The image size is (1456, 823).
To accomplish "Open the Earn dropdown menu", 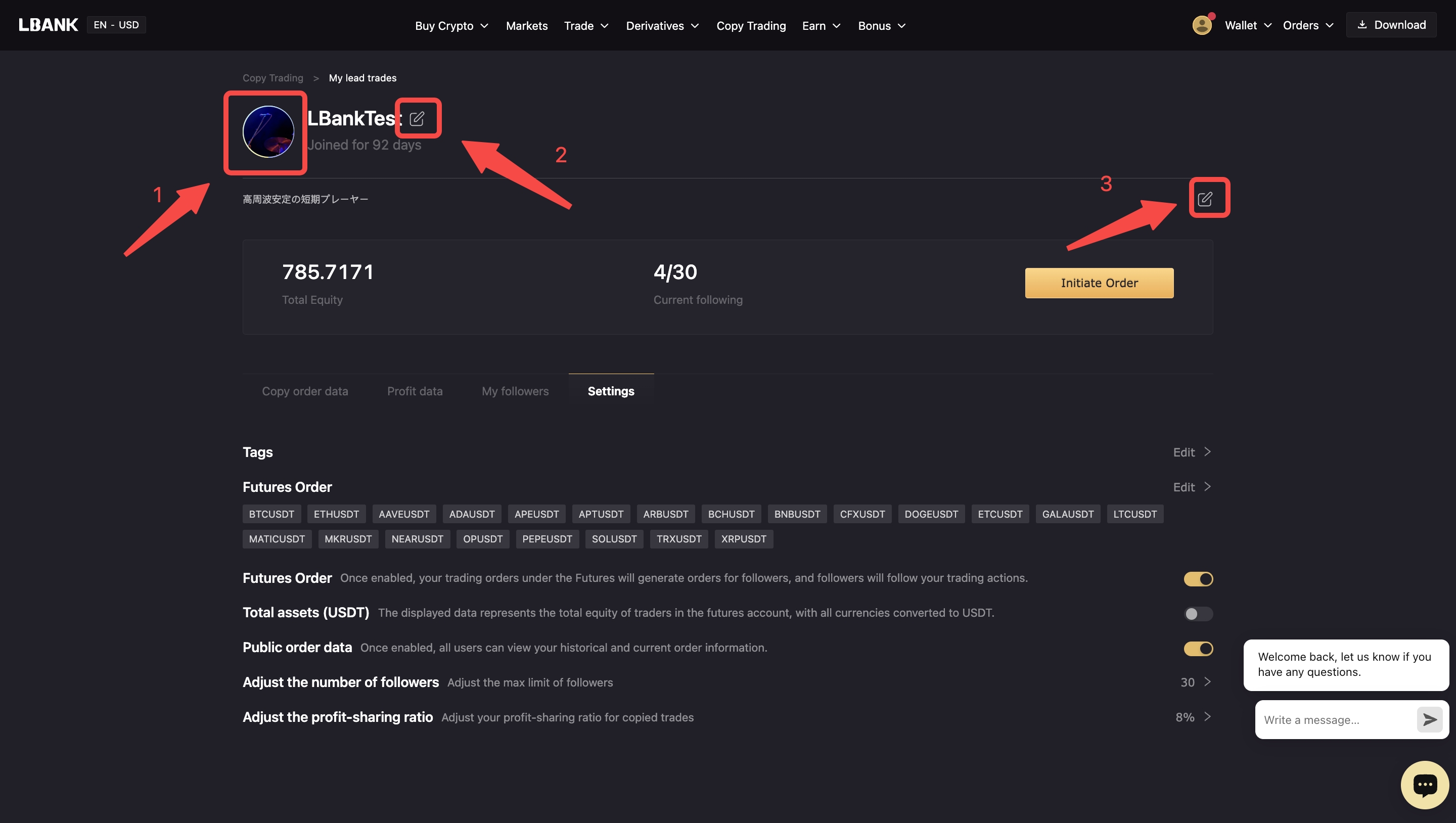I will [821, 26].
